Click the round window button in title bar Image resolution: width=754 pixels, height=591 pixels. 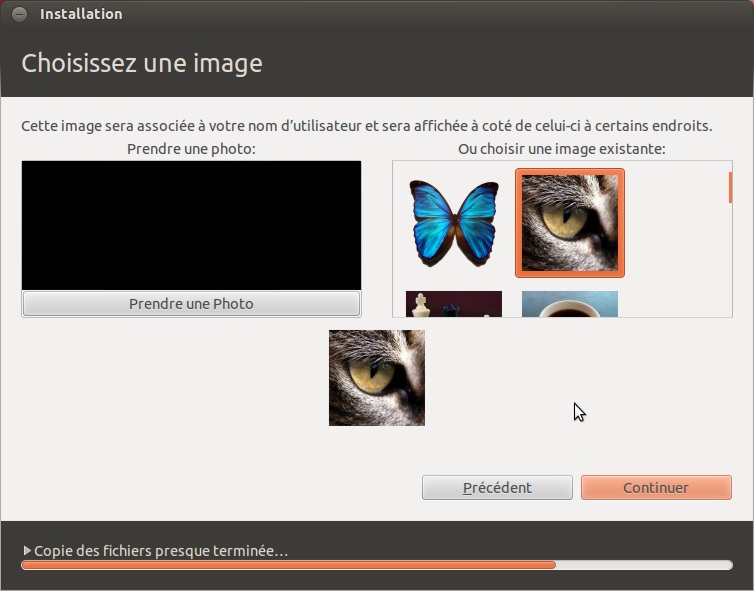click(x=19, y=14)
